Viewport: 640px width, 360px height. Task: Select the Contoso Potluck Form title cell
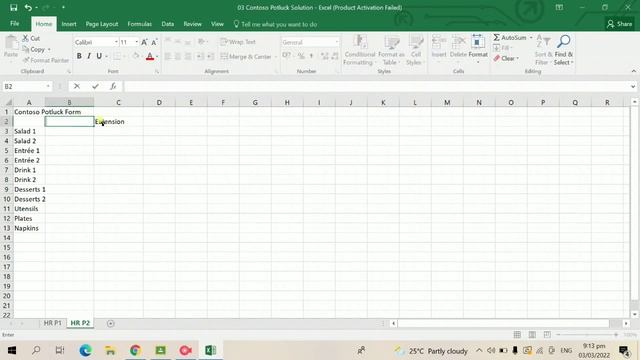(29, 112)
